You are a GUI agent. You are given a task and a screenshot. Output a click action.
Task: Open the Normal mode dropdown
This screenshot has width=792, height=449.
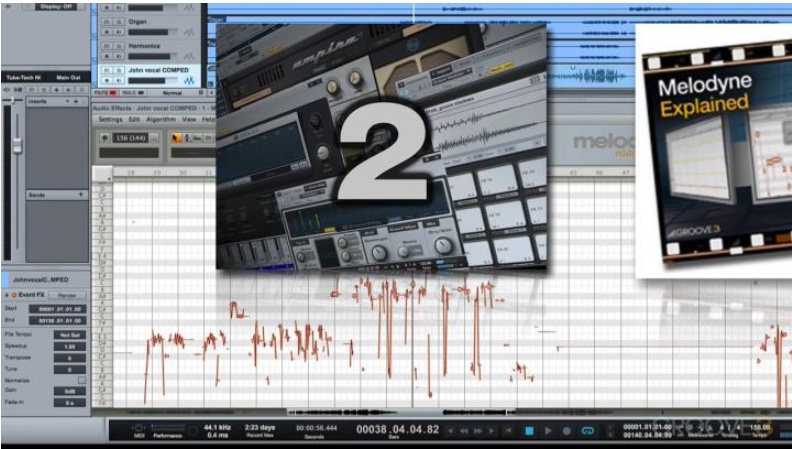[173, 93]
